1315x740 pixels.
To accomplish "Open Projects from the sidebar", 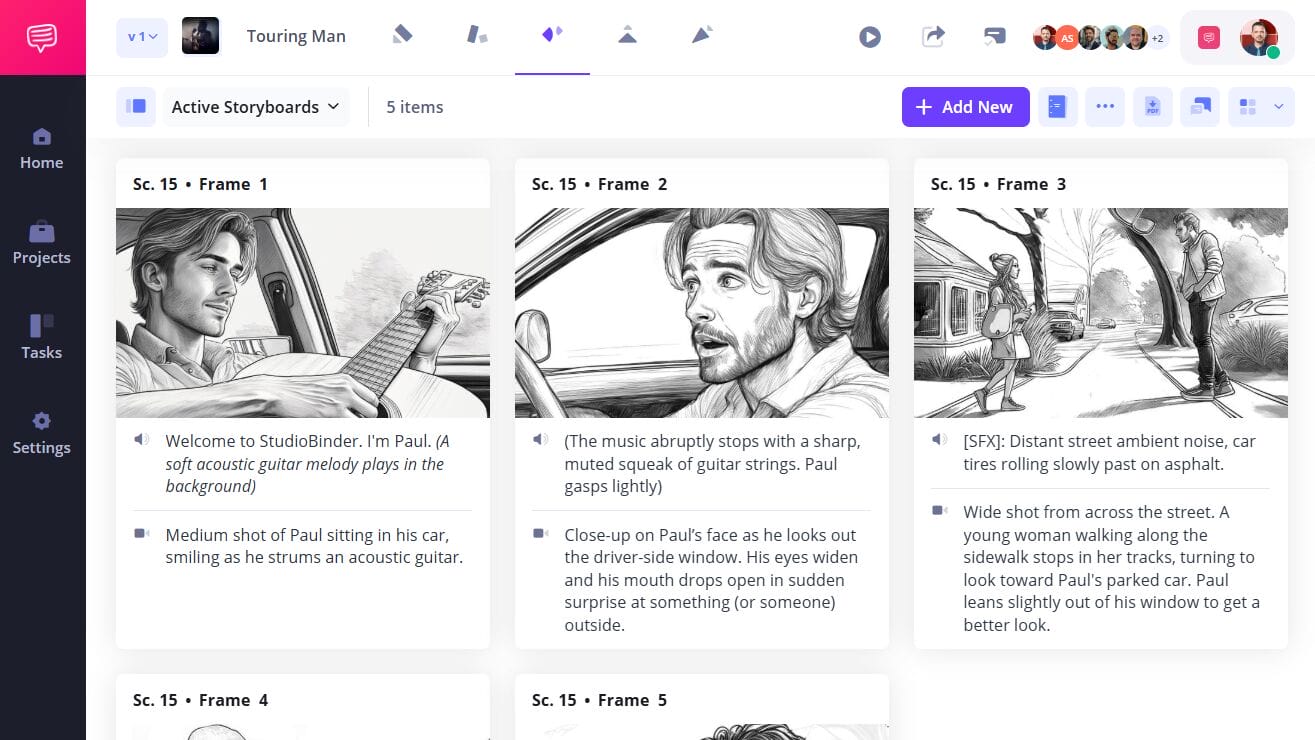I will pos(42,244).
